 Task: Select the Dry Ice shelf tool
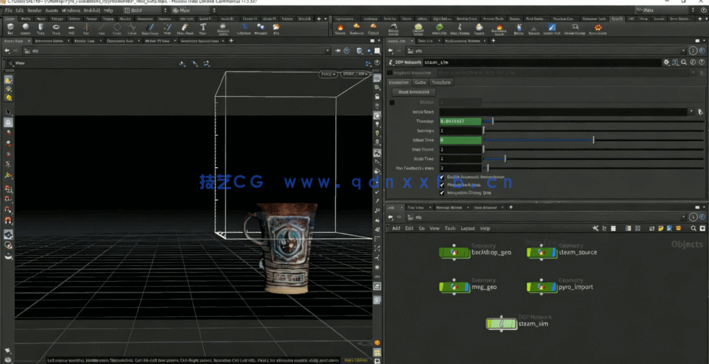[x=519, y=28]
